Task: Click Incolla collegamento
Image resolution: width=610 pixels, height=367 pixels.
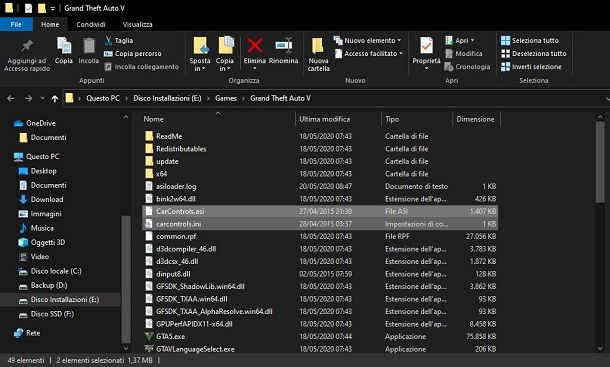Action: click(x=142, y=67)
